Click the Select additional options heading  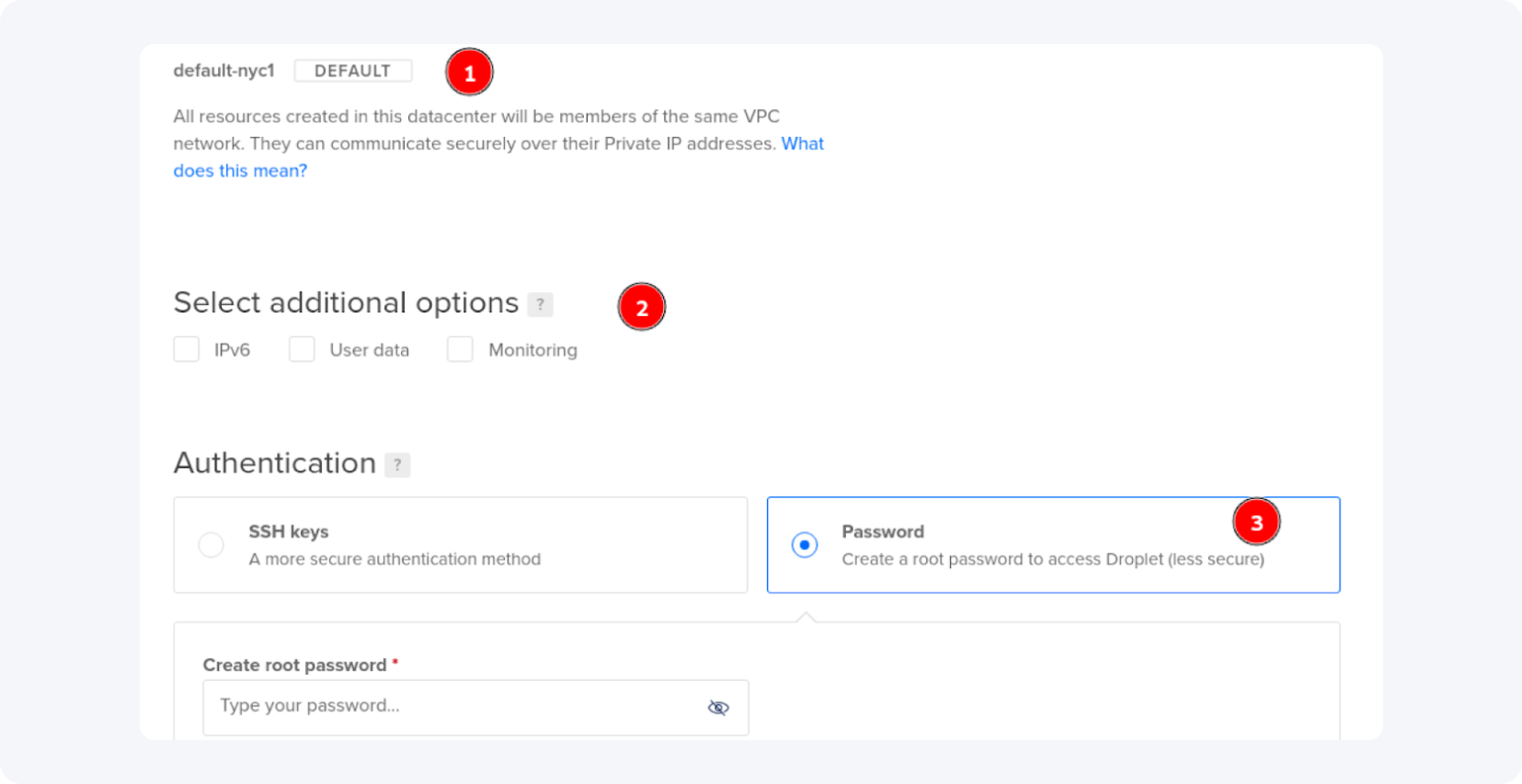click(x=346, y=302)
